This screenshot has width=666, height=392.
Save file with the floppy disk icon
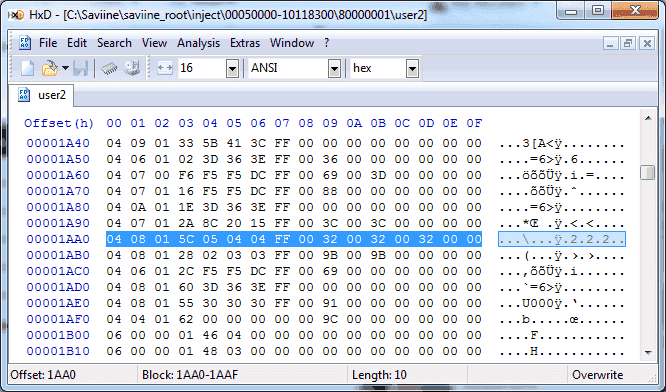(x=80, y=68)
